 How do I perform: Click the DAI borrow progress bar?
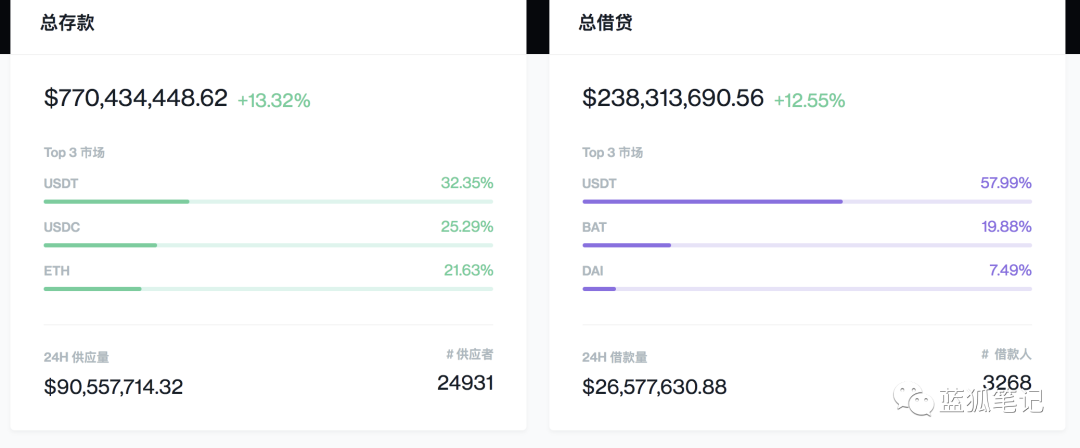[807, 289]
